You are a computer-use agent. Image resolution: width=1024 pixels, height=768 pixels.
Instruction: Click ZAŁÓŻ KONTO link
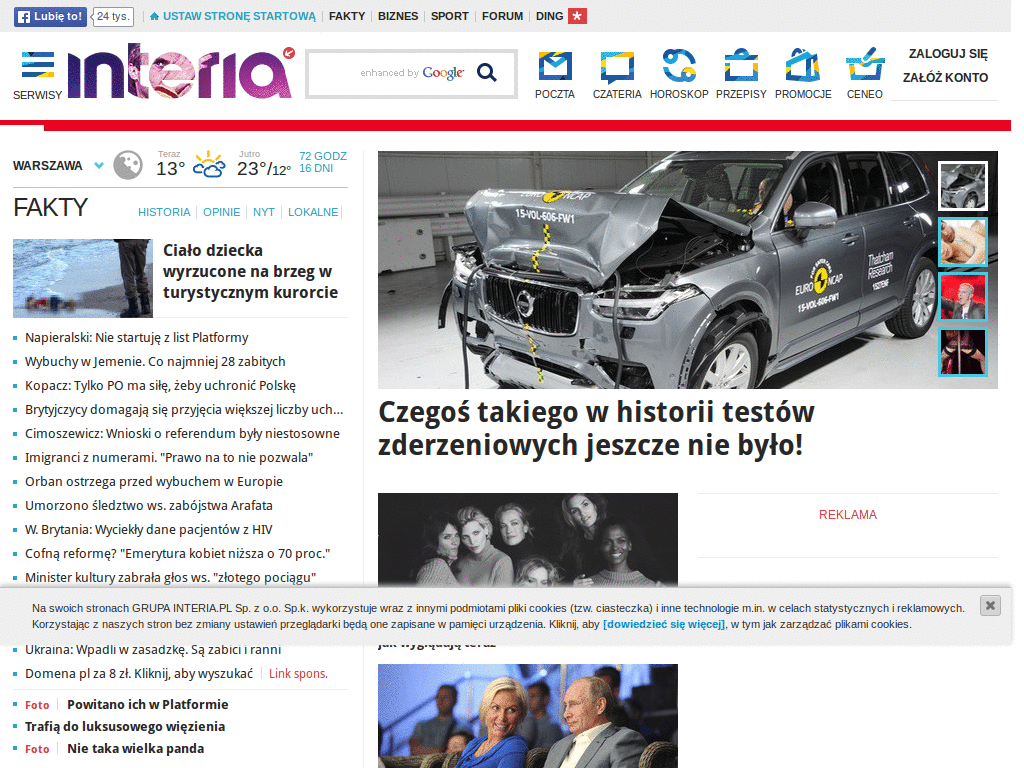click(945, 78)
